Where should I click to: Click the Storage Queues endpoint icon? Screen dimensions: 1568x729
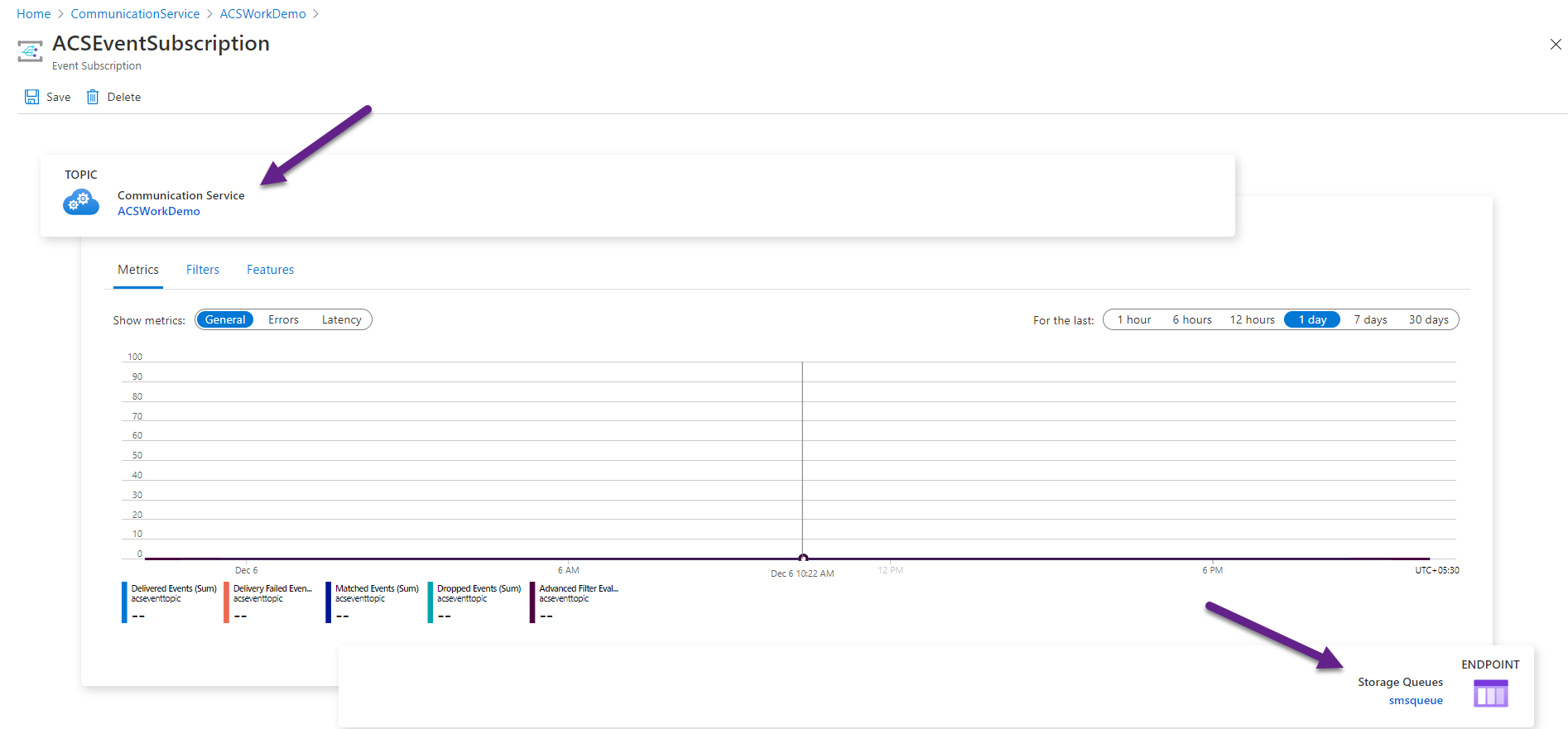(x=1490, y=693)
